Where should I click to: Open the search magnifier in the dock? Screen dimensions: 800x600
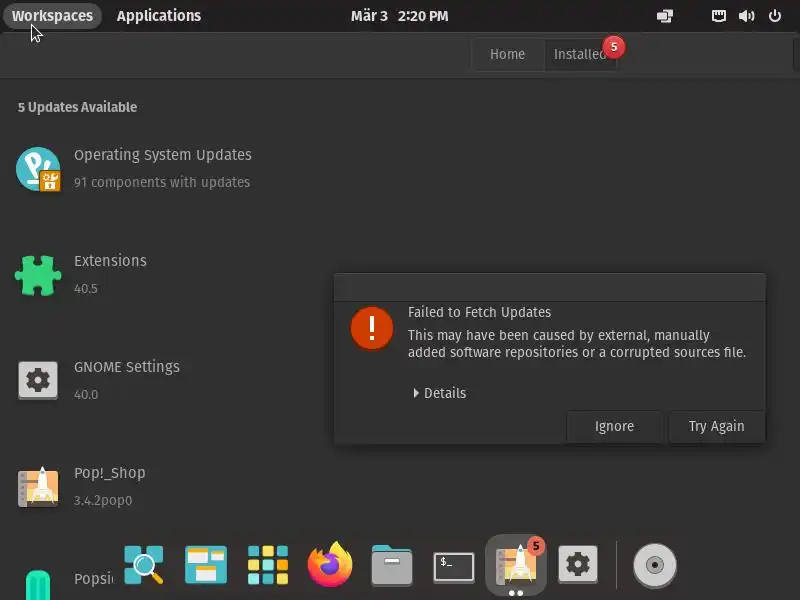click(144, 565)
